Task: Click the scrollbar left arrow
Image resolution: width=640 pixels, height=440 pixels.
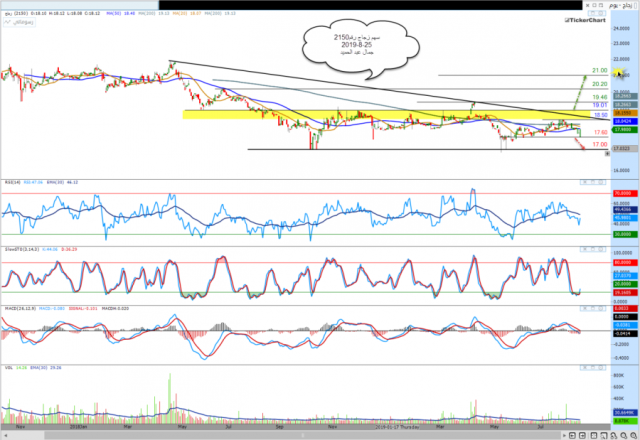Action: 5,436
